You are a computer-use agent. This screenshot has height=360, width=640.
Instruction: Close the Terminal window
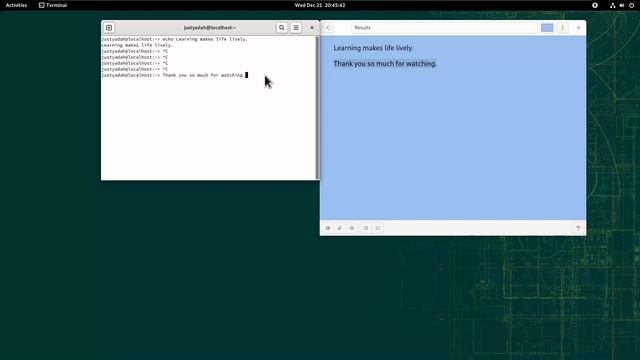tap(312, 28)
